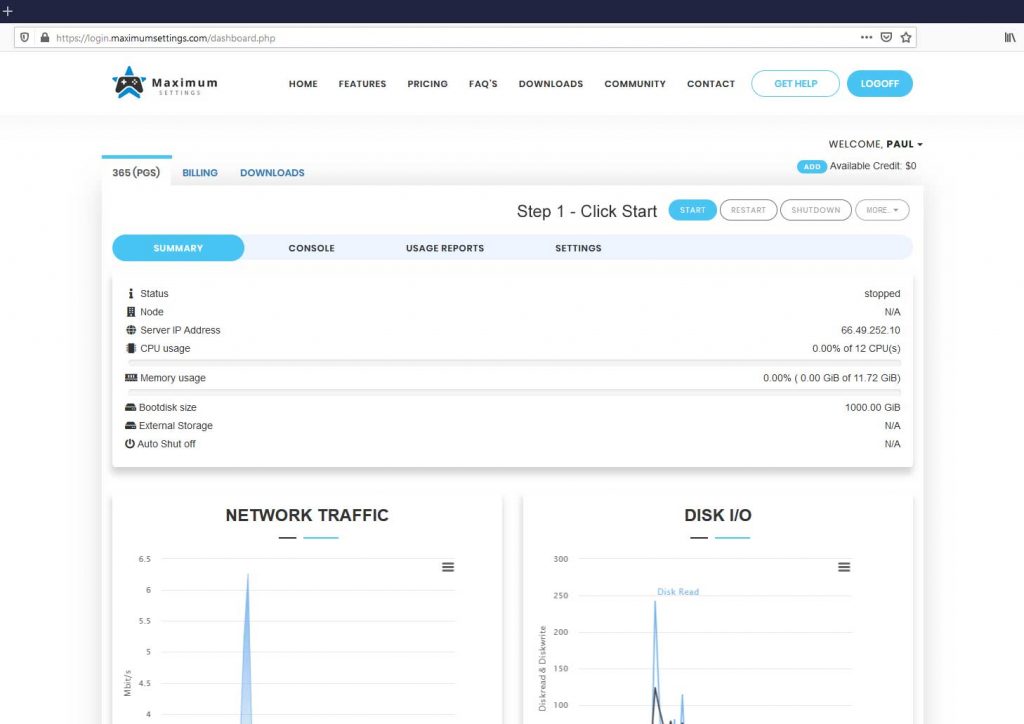Toggle the dark Network Traffic legend line
The width and height of the screenshot is (1024, 724).
[x=287, y=538]
